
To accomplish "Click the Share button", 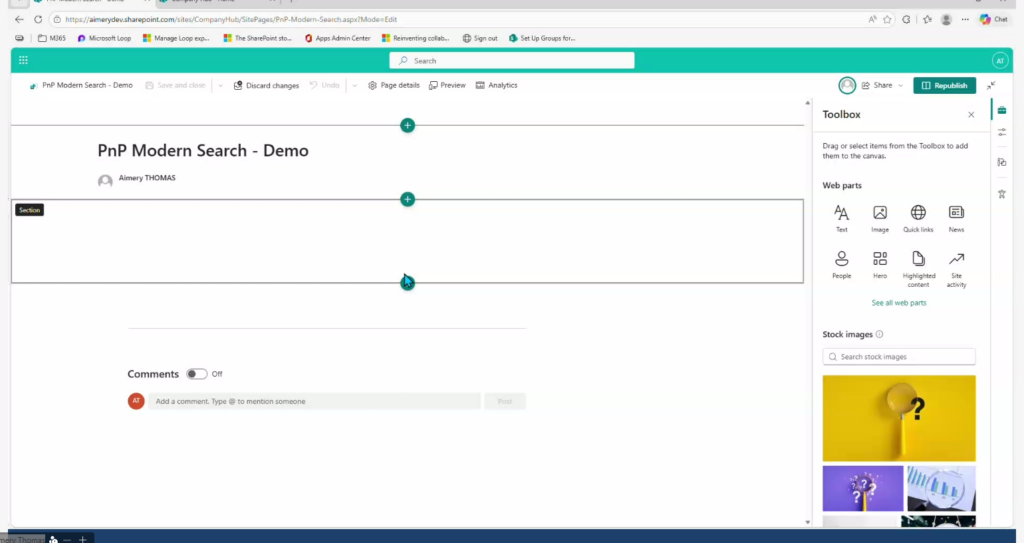I will tap(877, 85).
